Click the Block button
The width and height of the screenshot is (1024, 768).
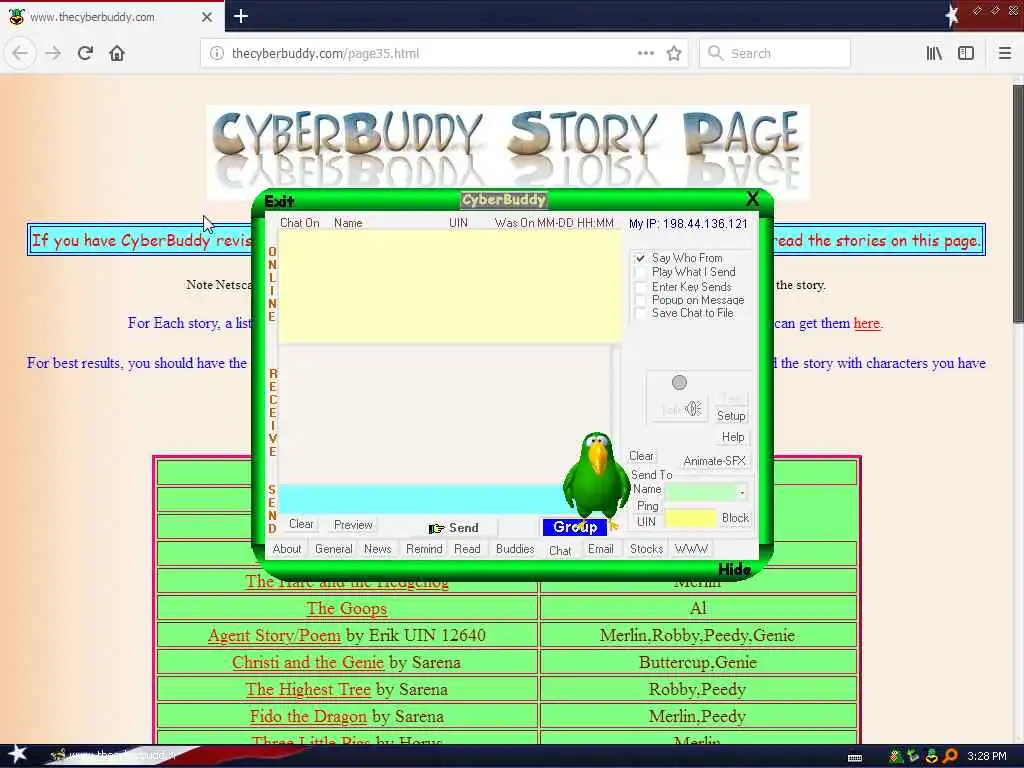[x=735, y=518]
